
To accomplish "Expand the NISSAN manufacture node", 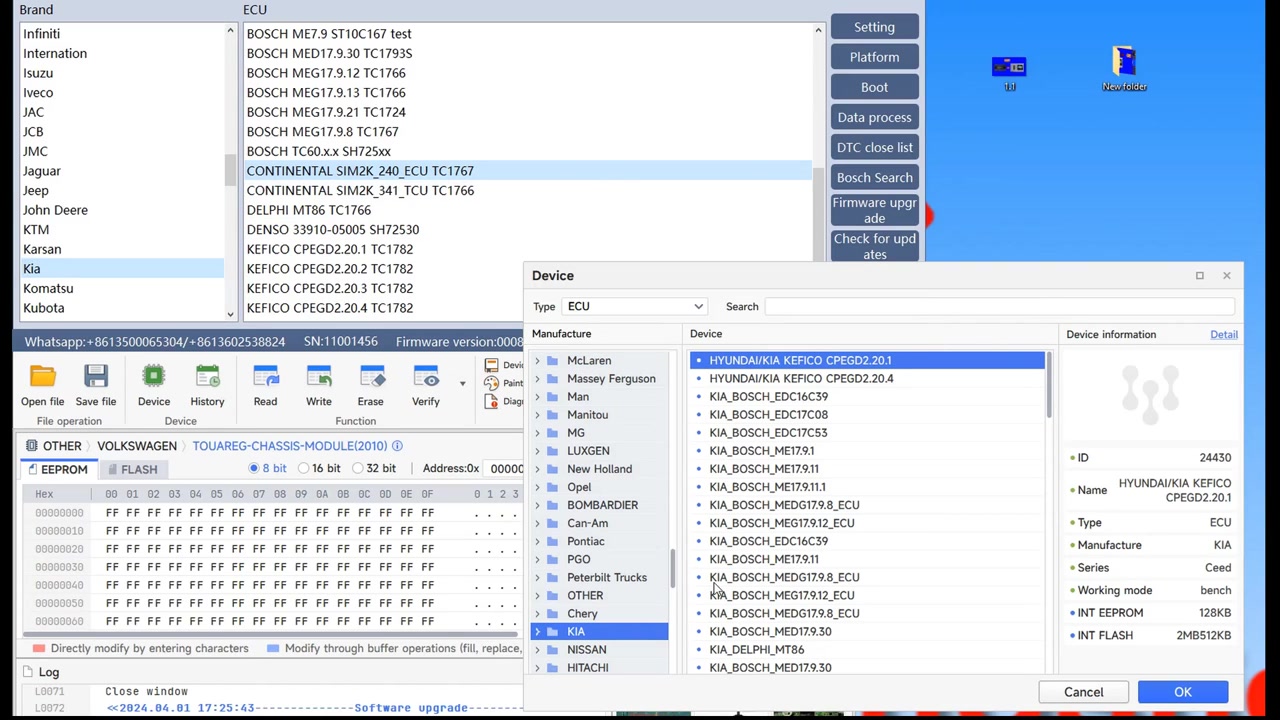I will click(537, 650).
